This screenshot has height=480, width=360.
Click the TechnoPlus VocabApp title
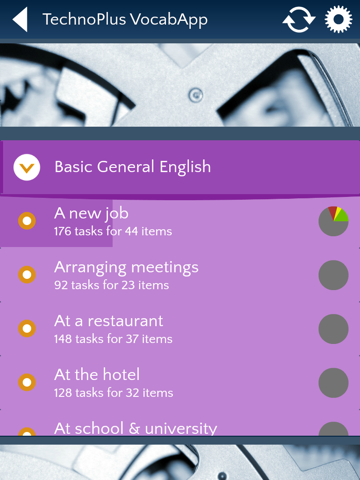(125, 20)
